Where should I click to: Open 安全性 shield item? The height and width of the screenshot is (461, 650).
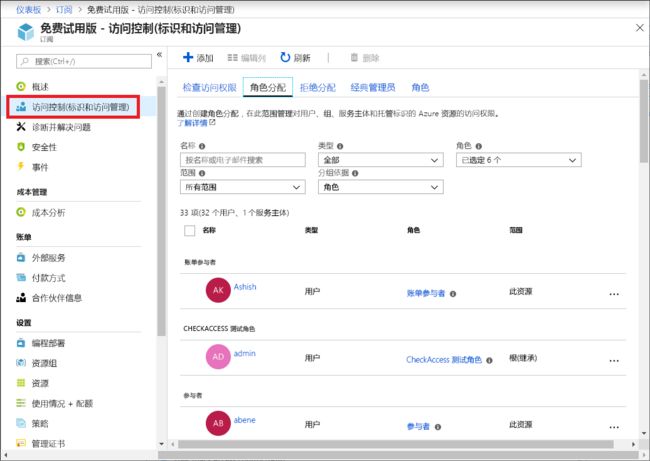tap(37, 147)
